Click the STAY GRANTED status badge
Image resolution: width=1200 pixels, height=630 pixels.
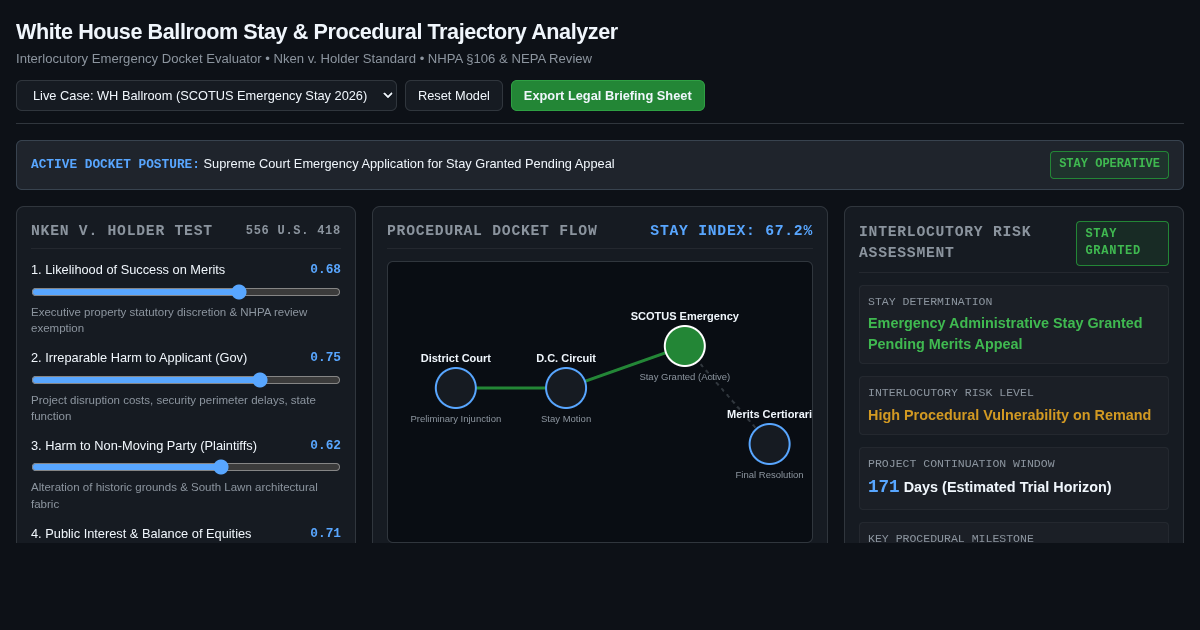click(x=1122, y=243)
